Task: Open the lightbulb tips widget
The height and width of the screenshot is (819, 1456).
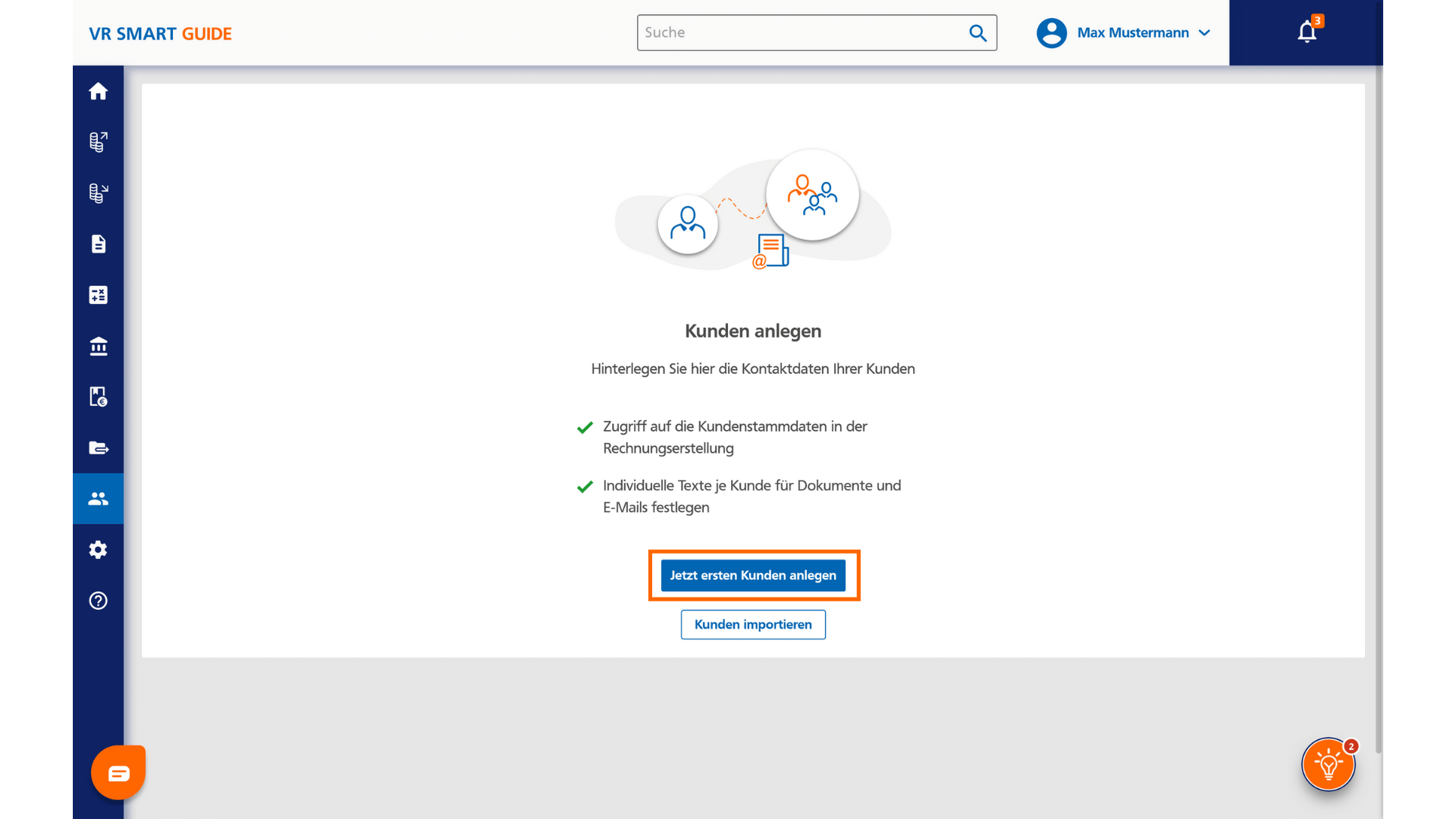Action: [x=1329, y=764]
